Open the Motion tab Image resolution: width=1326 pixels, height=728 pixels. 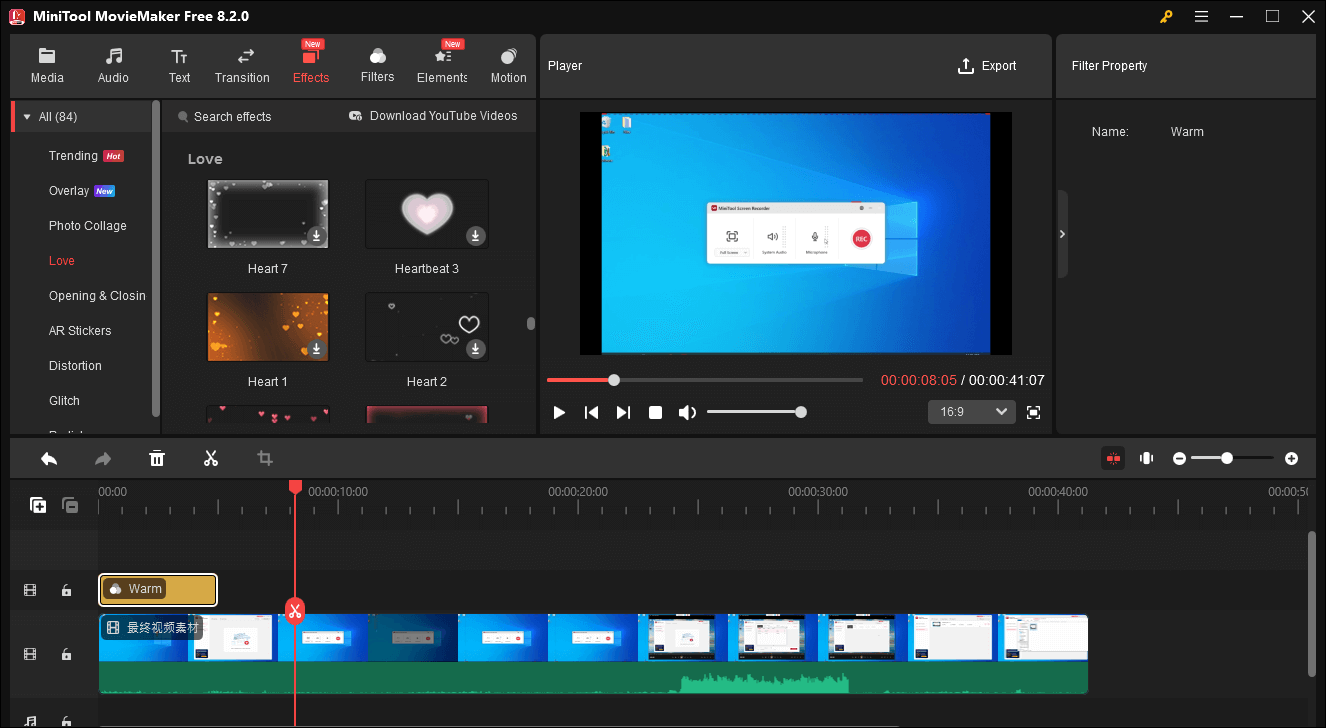pyautogui.click(x=508, y=66)
